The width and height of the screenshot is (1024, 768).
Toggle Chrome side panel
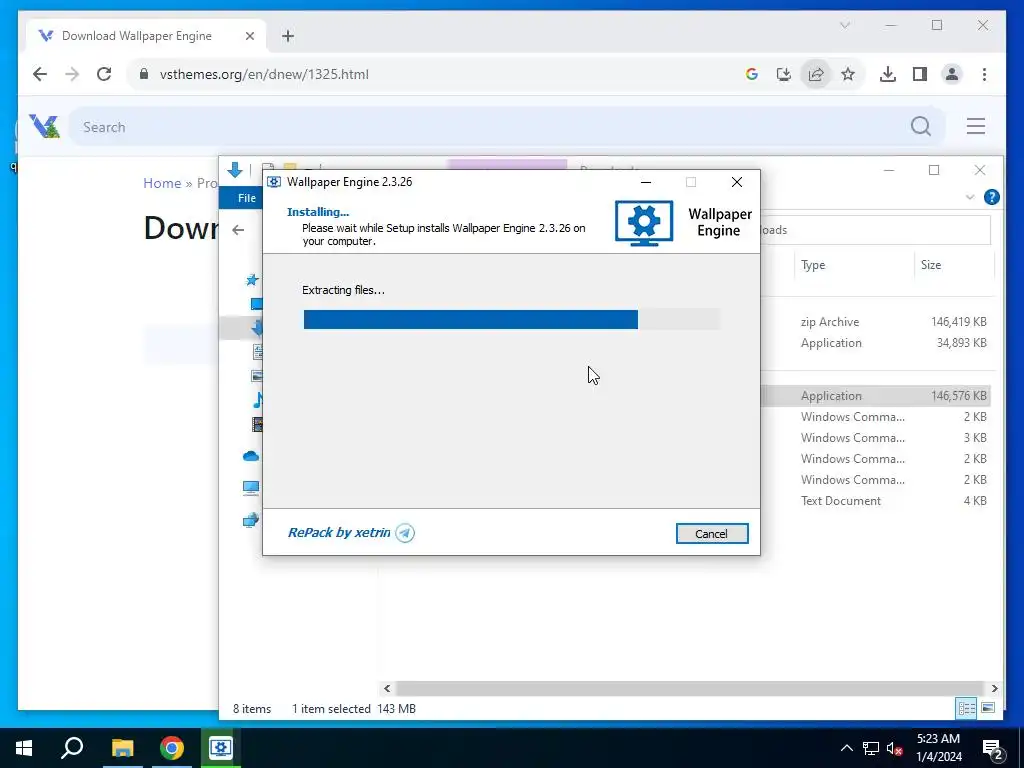pos(920,74)
